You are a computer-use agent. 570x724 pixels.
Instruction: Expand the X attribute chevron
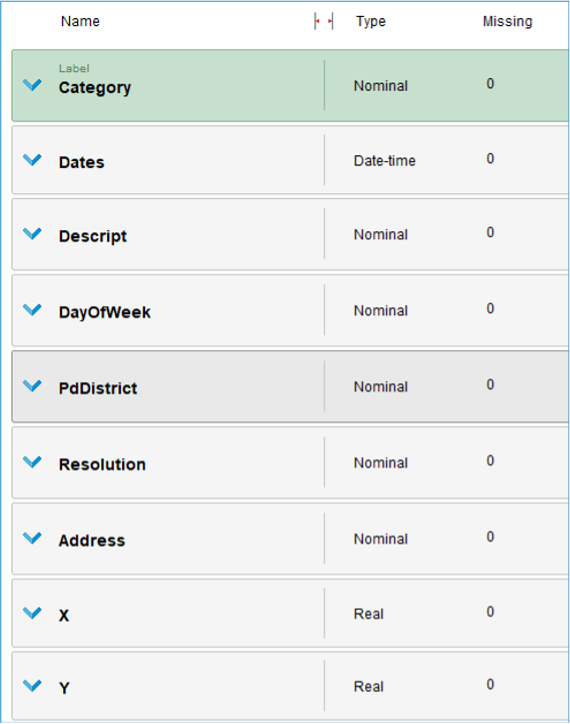[32, 613]
